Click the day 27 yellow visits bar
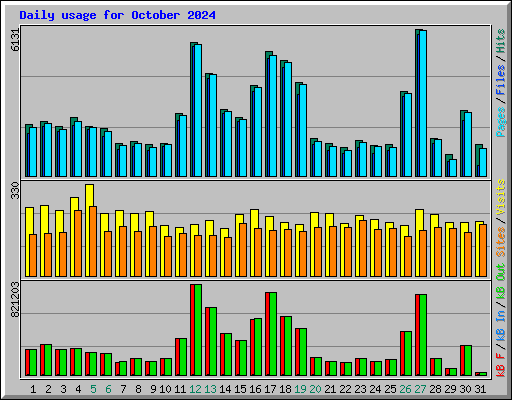This screenshot has height=400, width=512. [419, 243]
